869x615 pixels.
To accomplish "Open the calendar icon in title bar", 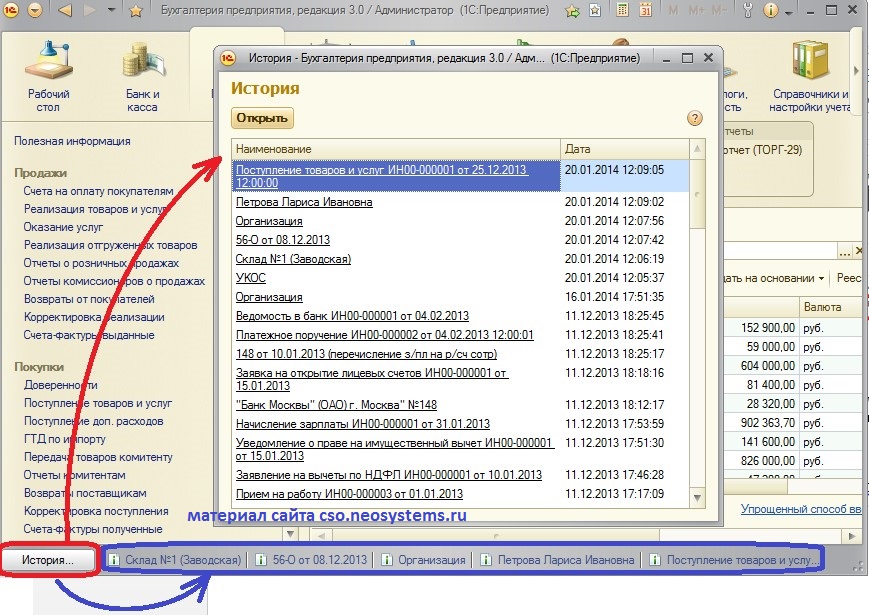I will pos(646,10).
